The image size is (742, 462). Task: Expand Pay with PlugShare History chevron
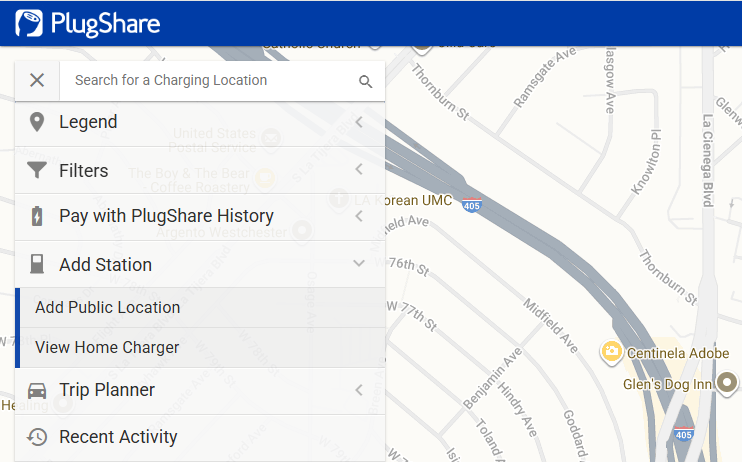(x=359, y=216)
